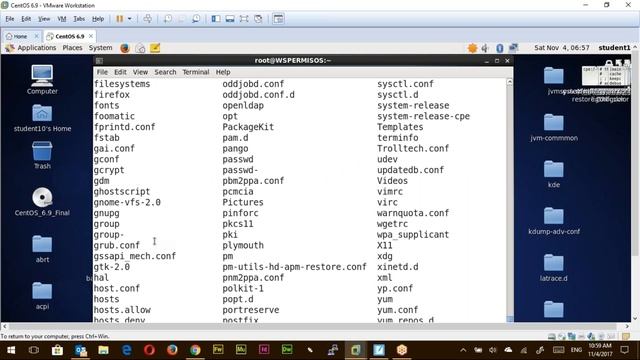
Task: Open the network connections panel icon
Action: pos(513,48)
